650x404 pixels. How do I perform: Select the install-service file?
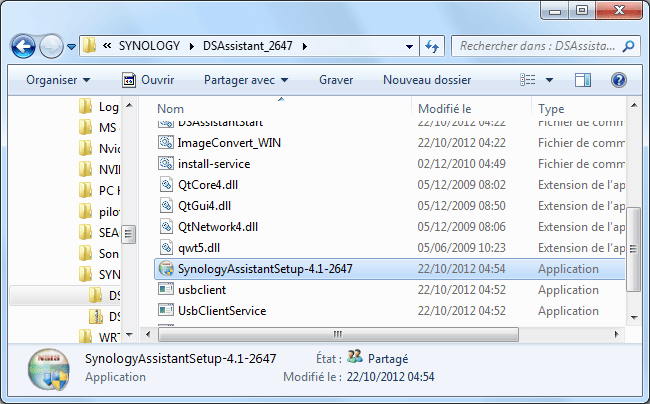(x=213, y=163)
